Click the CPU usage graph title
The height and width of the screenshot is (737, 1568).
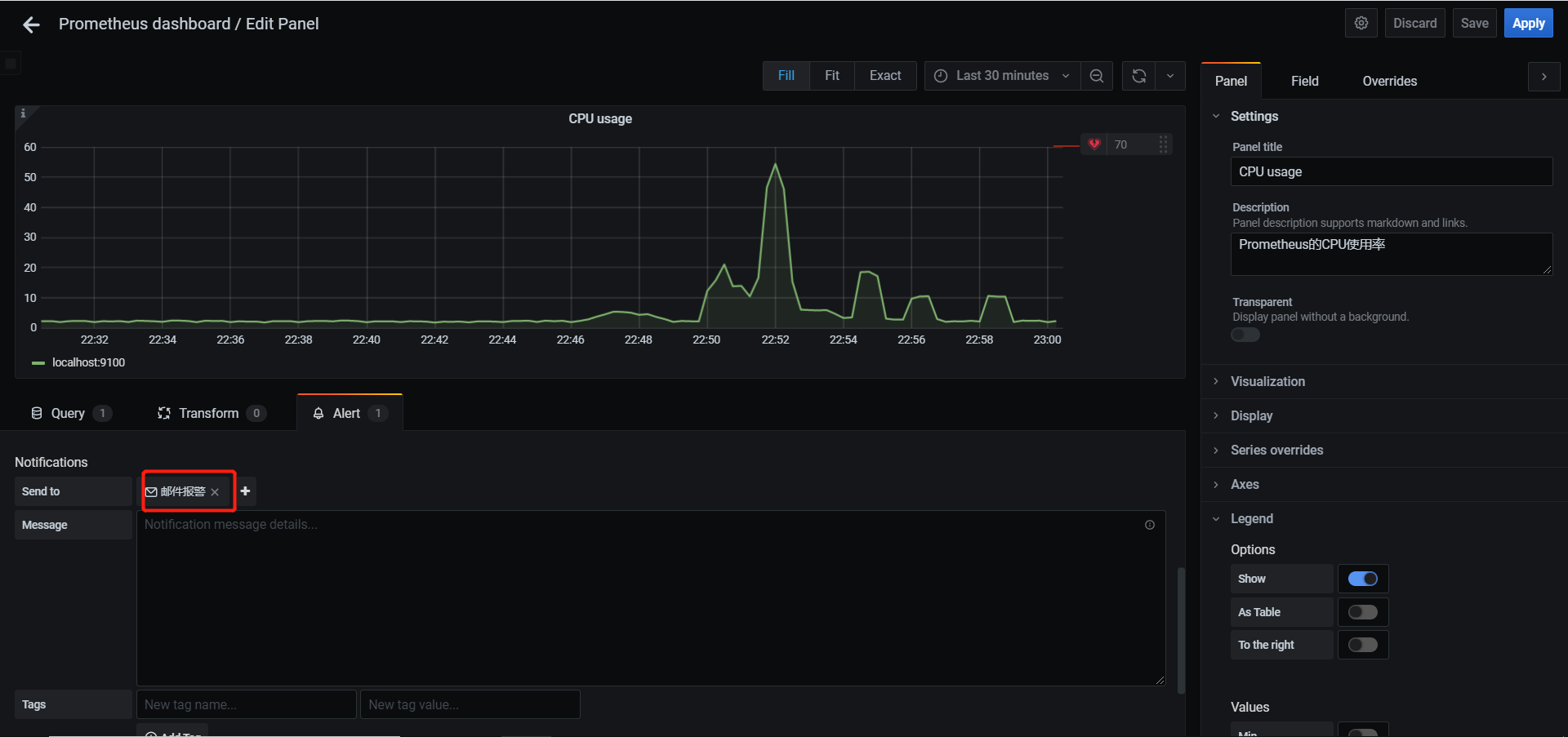coord(600,119)
